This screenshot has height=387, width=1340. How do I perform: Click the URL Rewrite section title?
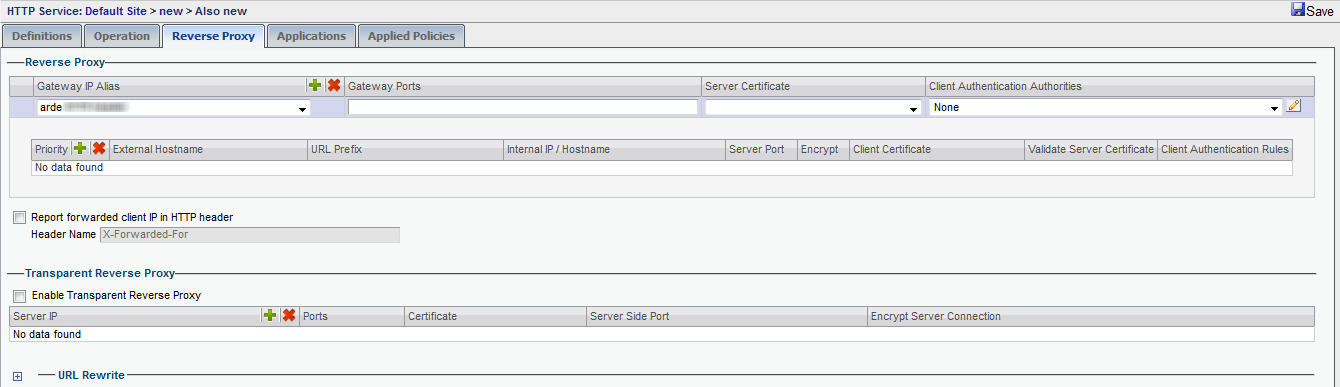(x=91, y=375)
